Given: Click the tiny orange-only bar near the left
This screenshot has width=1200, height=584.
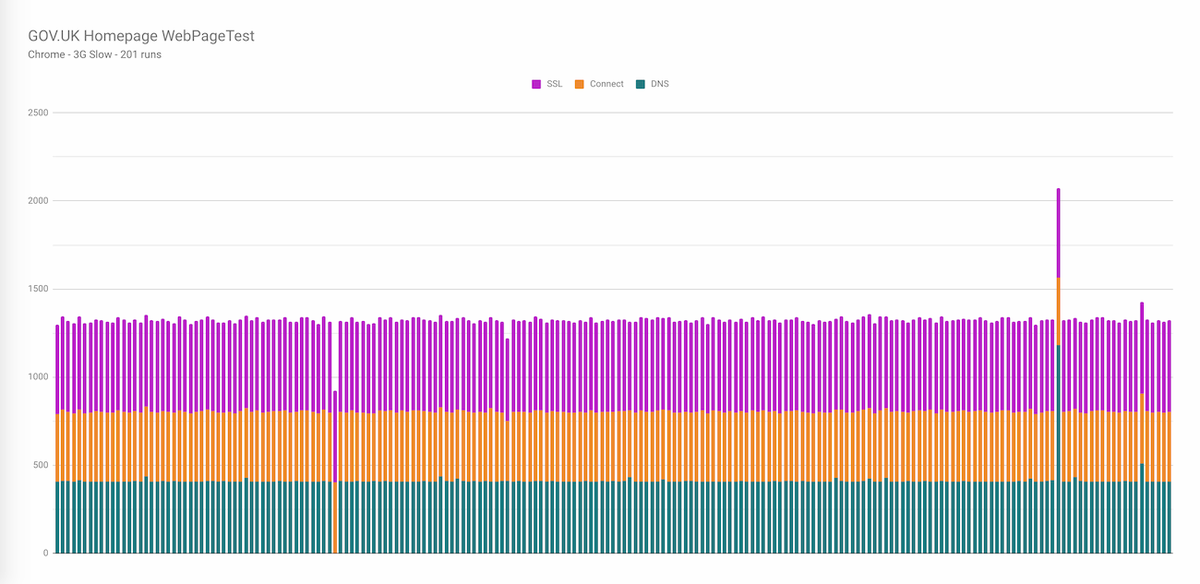Looking at the screenshot, I should [335, 520].
